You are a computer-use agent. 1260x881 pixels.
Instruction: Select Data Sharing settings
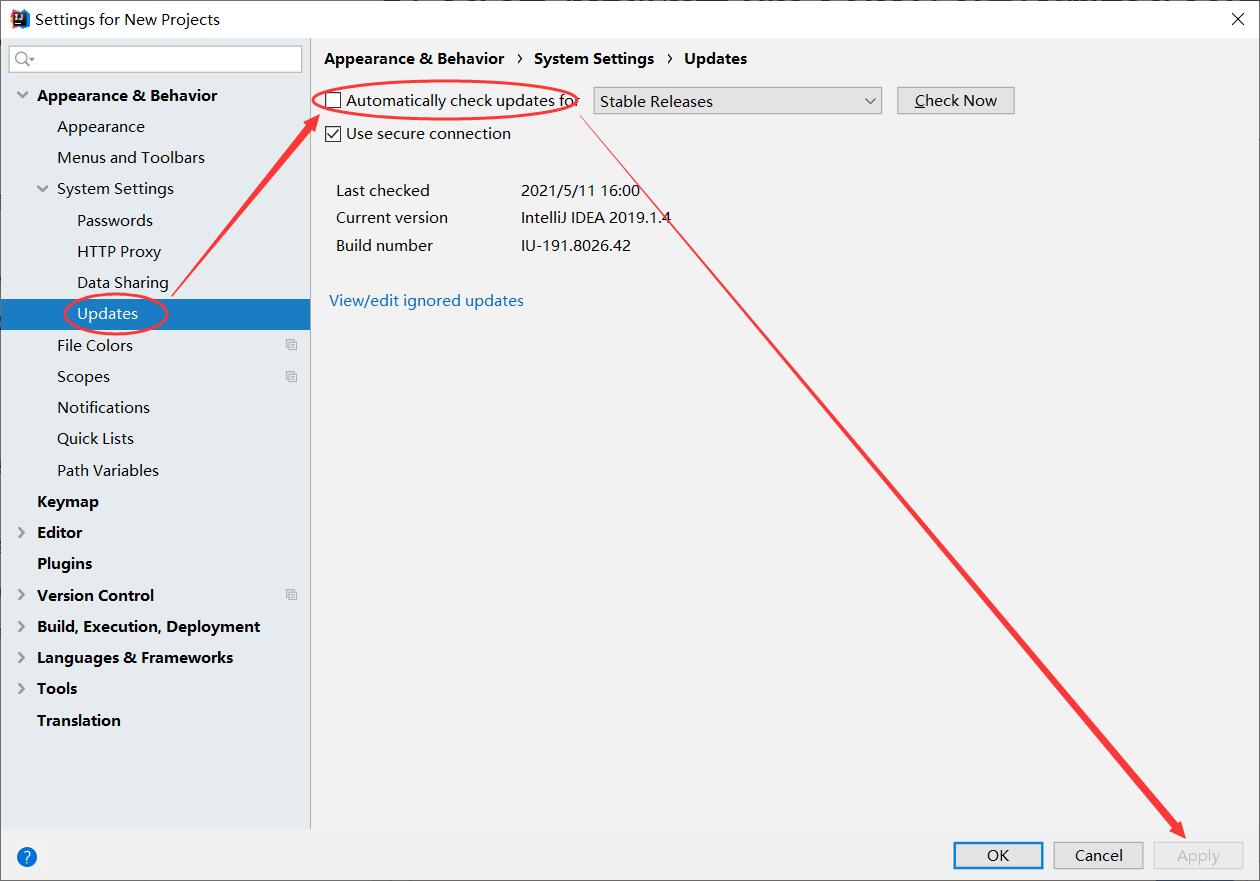tap(123, 283)
